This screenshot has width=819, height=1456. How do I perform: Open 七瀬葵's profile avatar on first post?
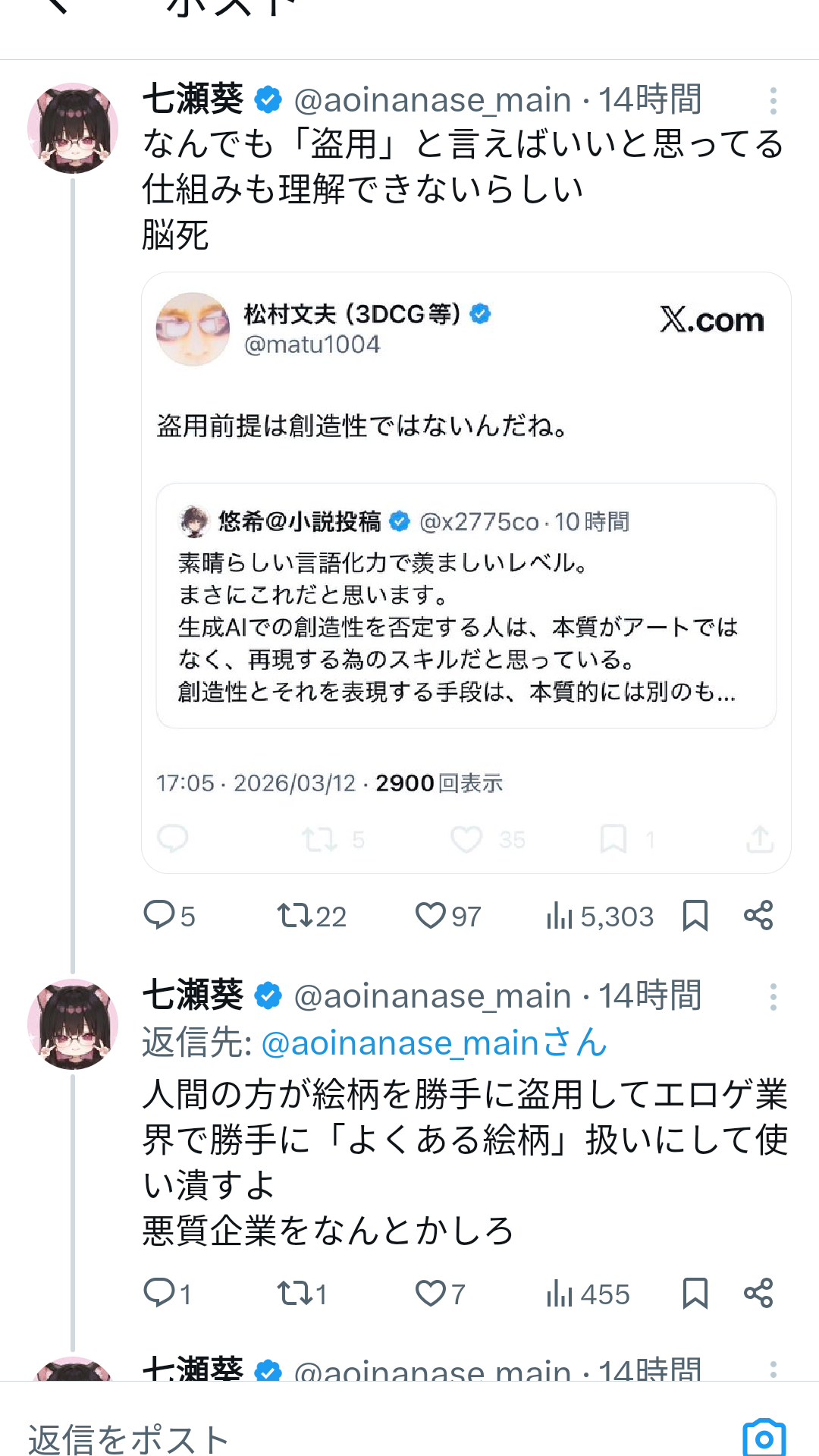click(73, 127)
